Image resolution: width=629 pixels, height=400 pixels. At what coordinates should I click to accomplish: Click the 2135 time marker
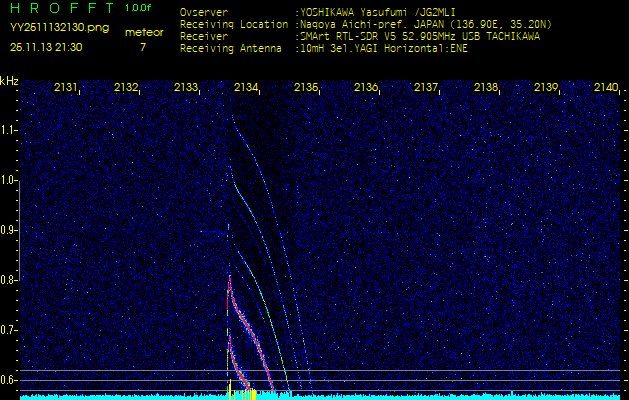pyautogui.click(x=306, y=88)
